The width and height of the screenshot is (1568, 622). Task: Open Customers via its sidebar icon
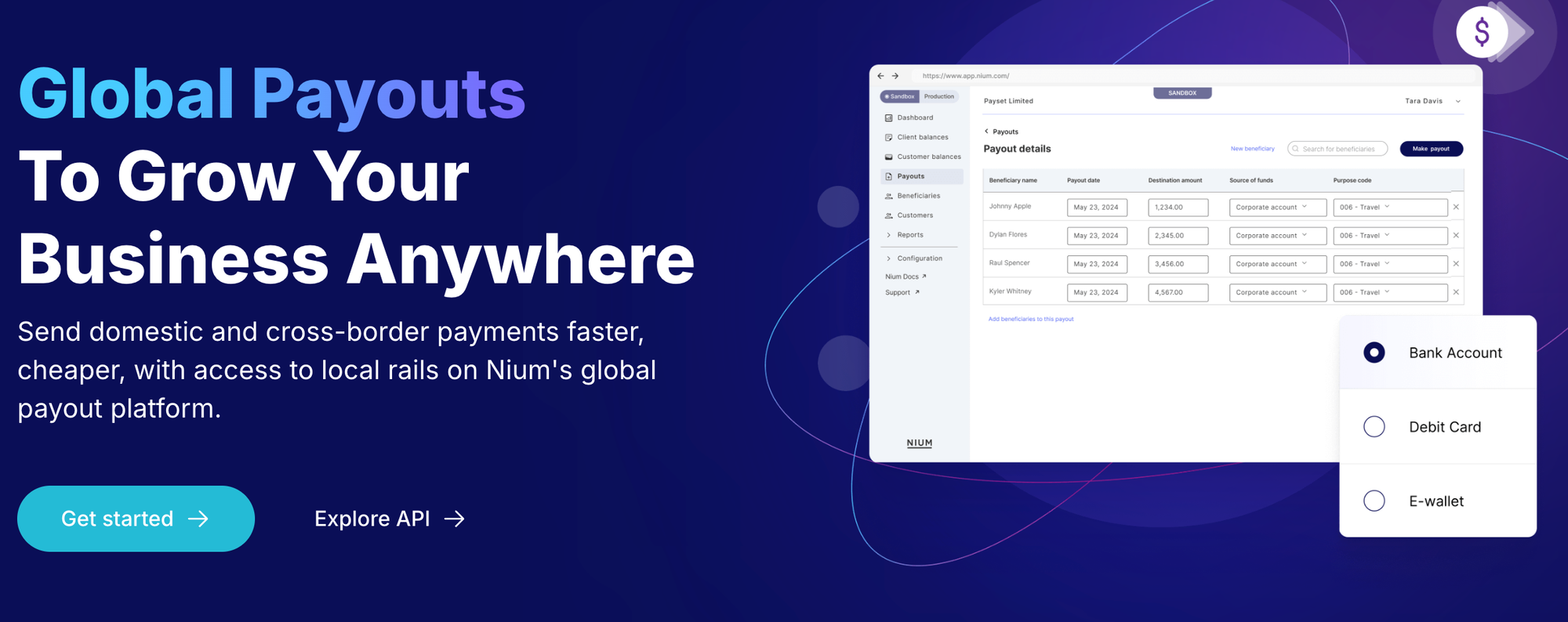(889, 216)
